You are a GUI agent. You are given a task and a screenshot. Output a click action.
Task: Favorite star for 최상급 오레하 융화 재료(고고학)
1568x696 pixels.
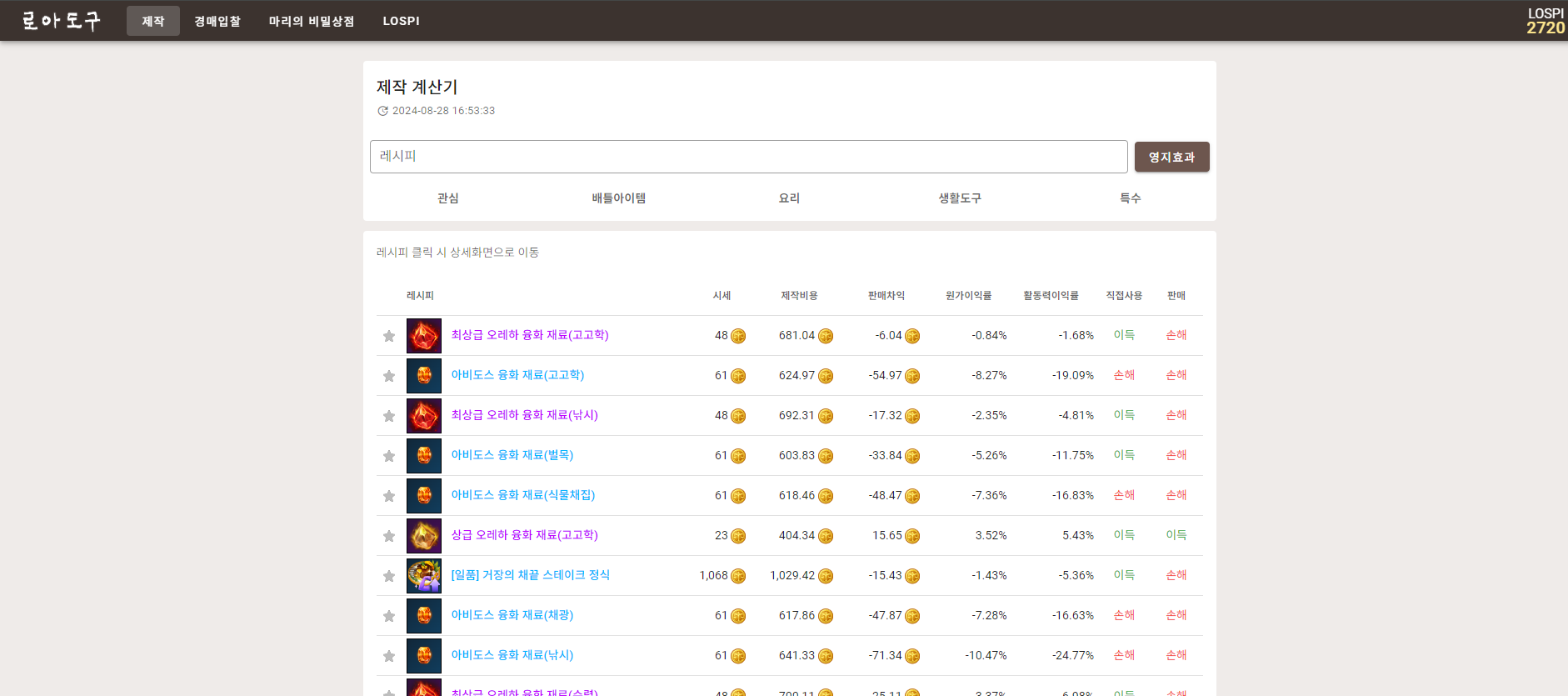[x=388, y=336]
